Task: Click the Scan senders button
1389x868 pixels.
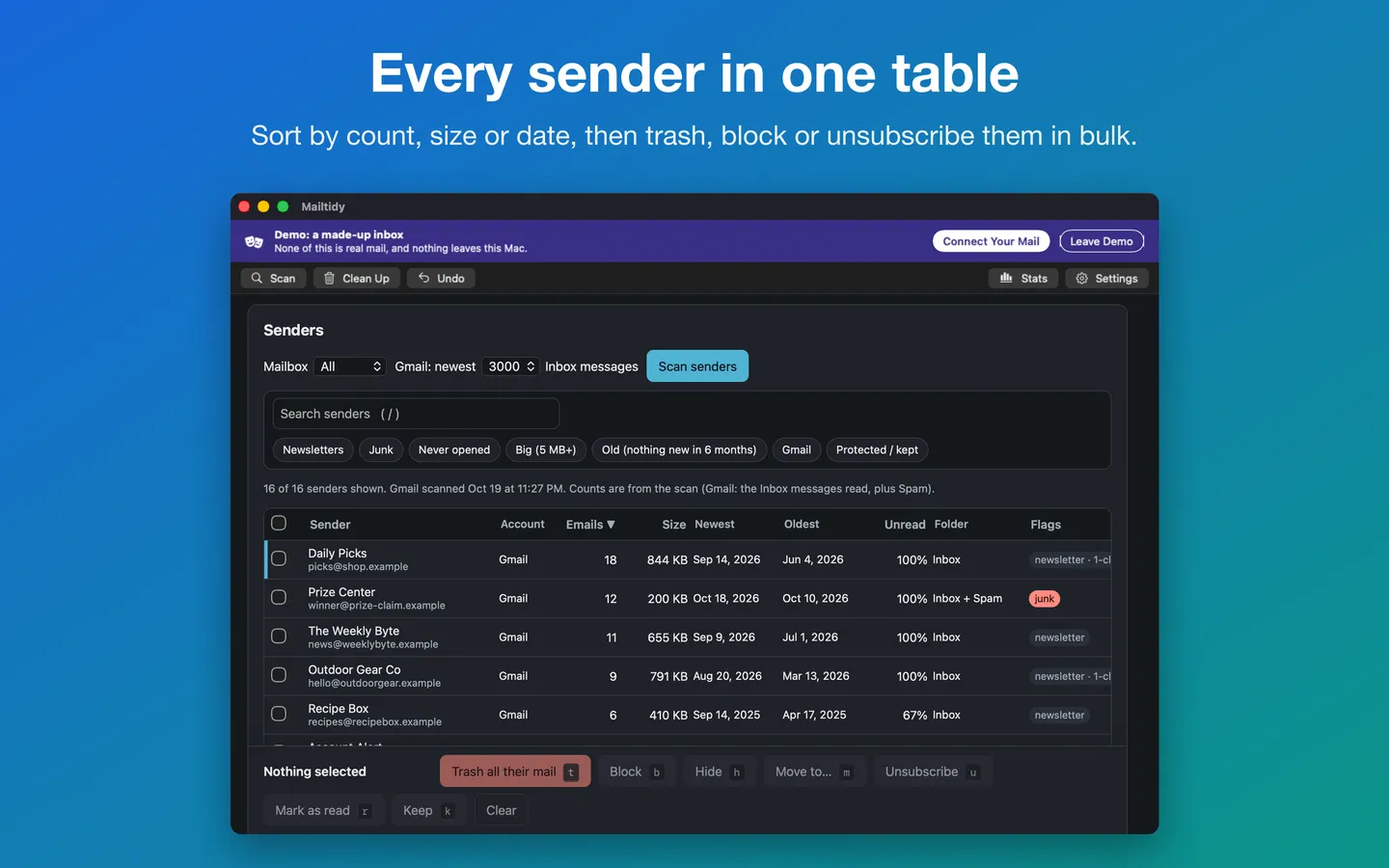Action: pyautogui.click(x=697, y=366)
